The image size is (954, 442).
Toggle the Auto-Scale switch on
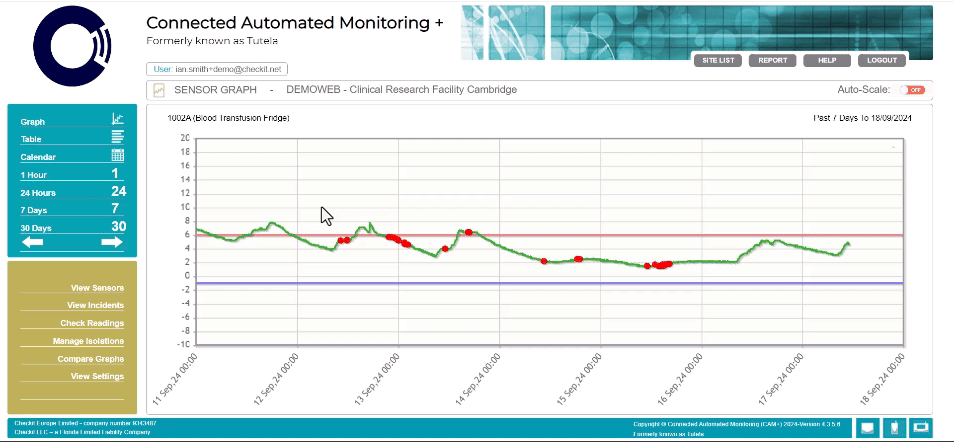[911, 90]
